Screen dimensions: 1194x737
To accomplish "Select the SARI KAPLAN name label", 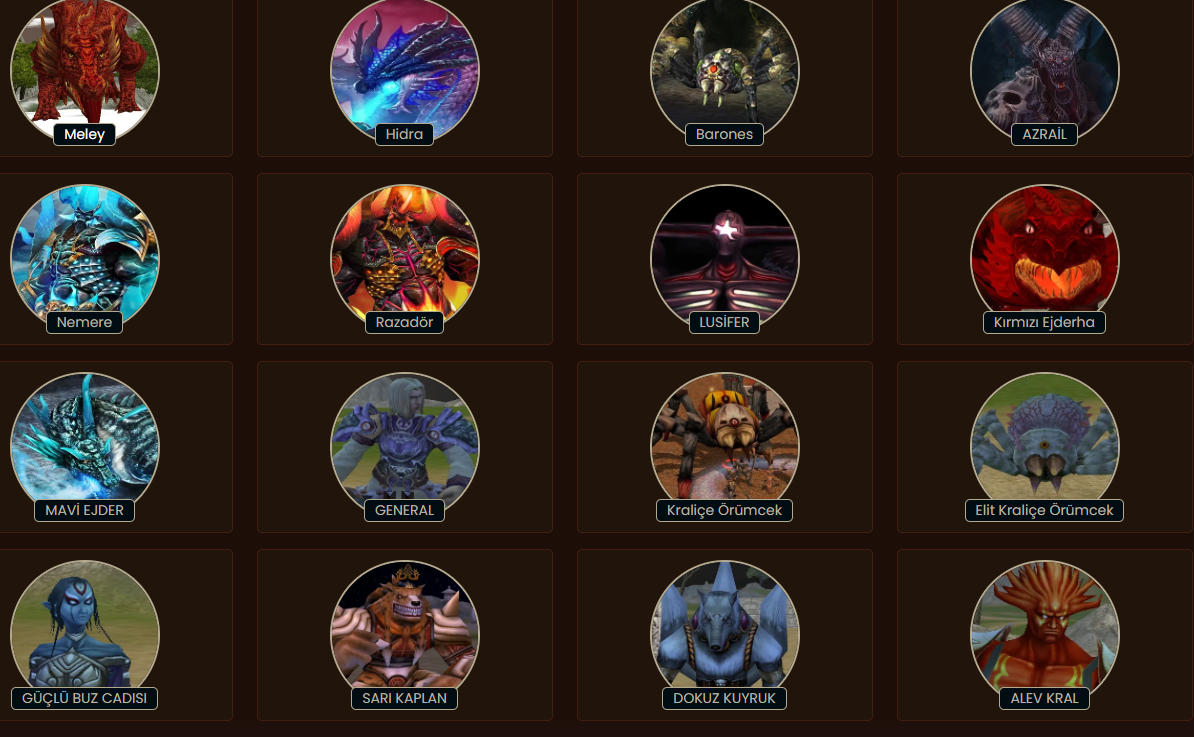I will [404, 698].
